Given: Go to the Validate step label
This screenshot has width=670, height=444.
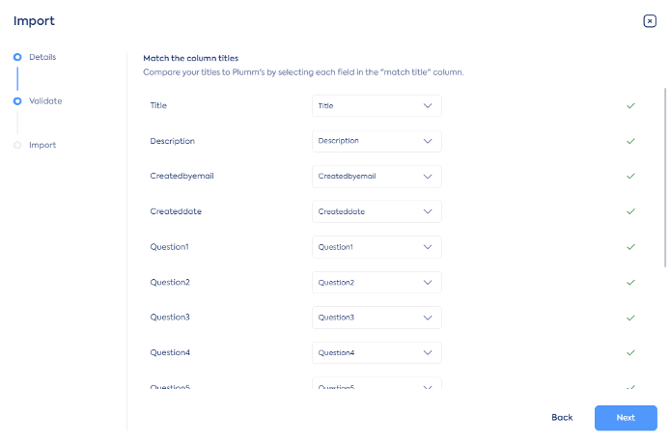Looking at the screenshot, I should tap(46, 101).
